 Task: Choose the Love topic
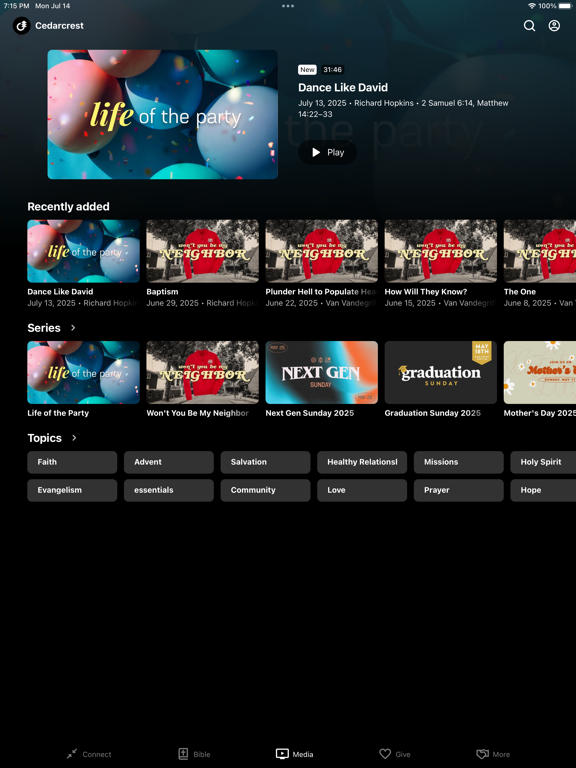pos(362,490)
